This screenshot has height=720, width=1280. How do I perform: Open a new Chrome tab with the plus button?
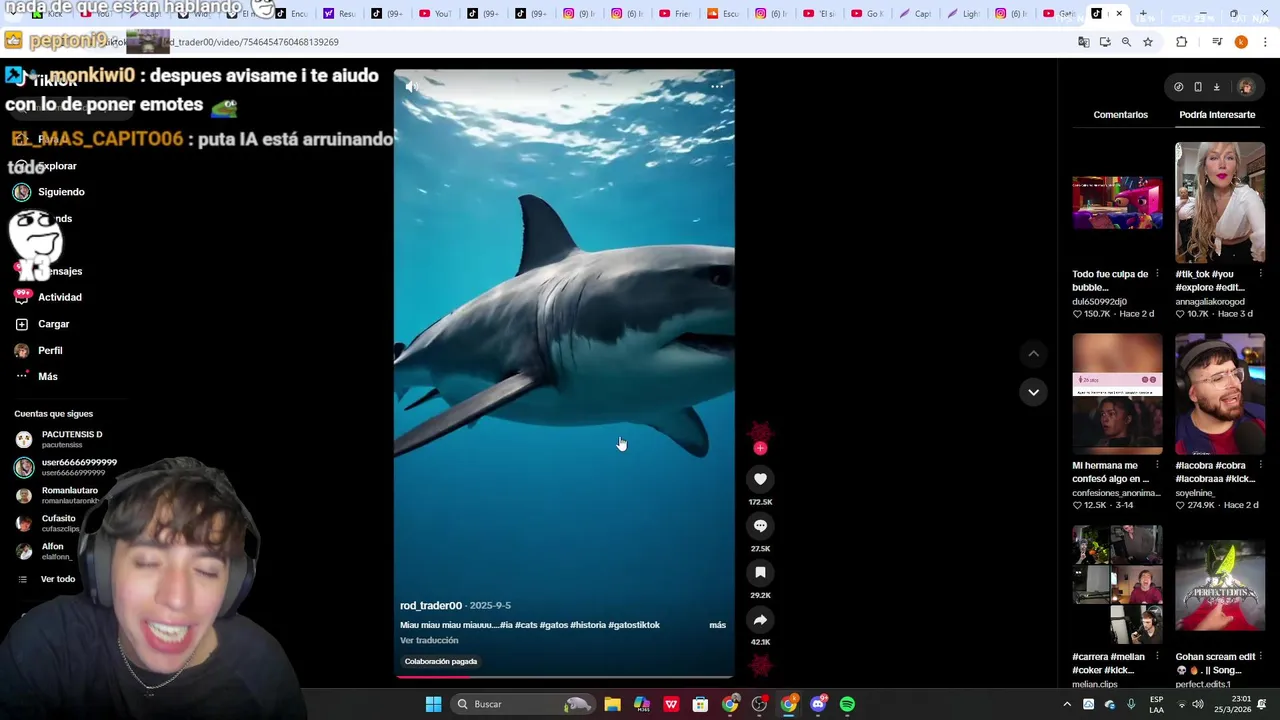[x=1143, y=14]
